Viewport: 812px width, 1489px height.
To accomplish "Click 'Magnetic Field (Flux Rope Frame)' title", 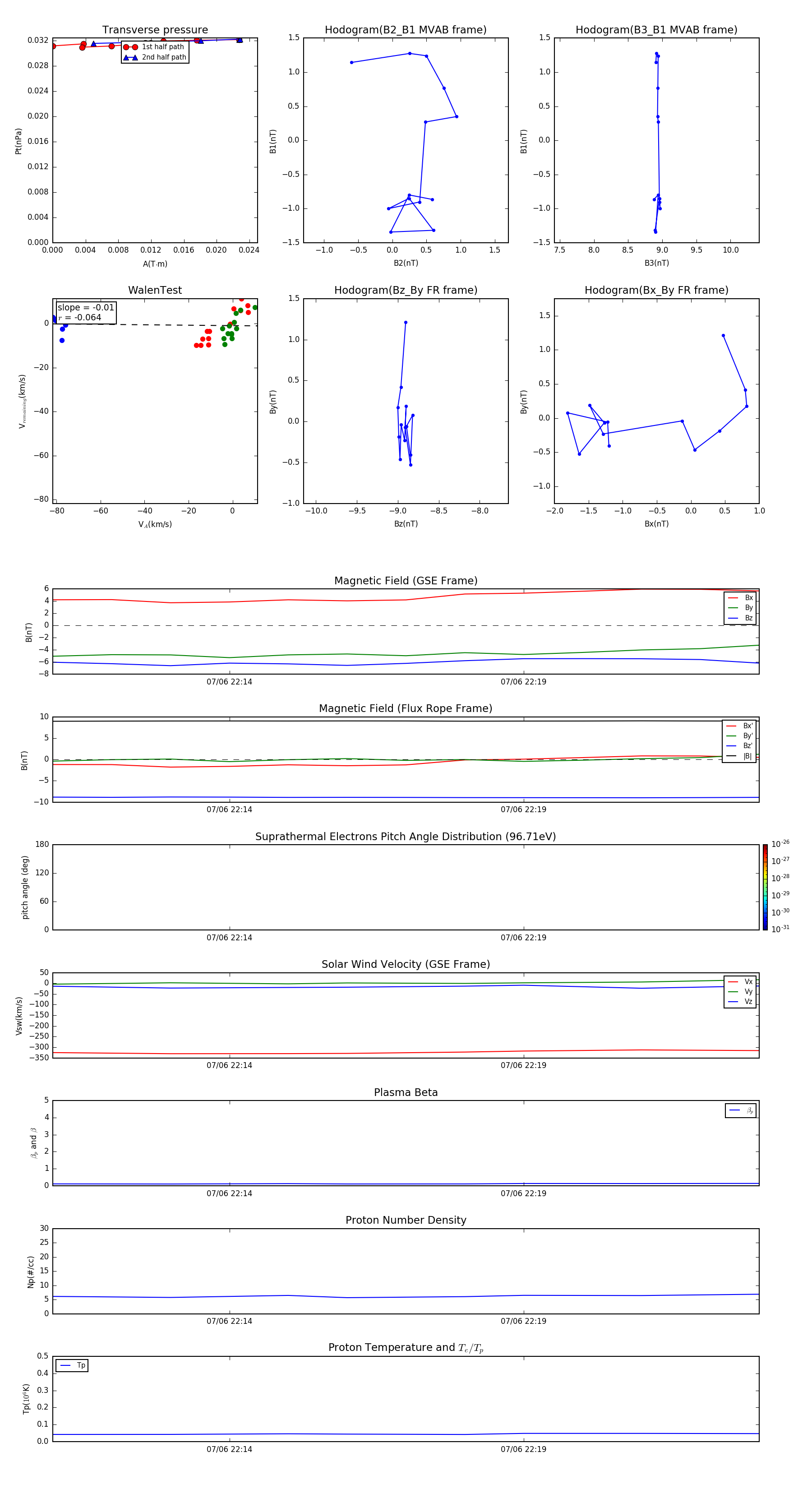I will 406,709.
